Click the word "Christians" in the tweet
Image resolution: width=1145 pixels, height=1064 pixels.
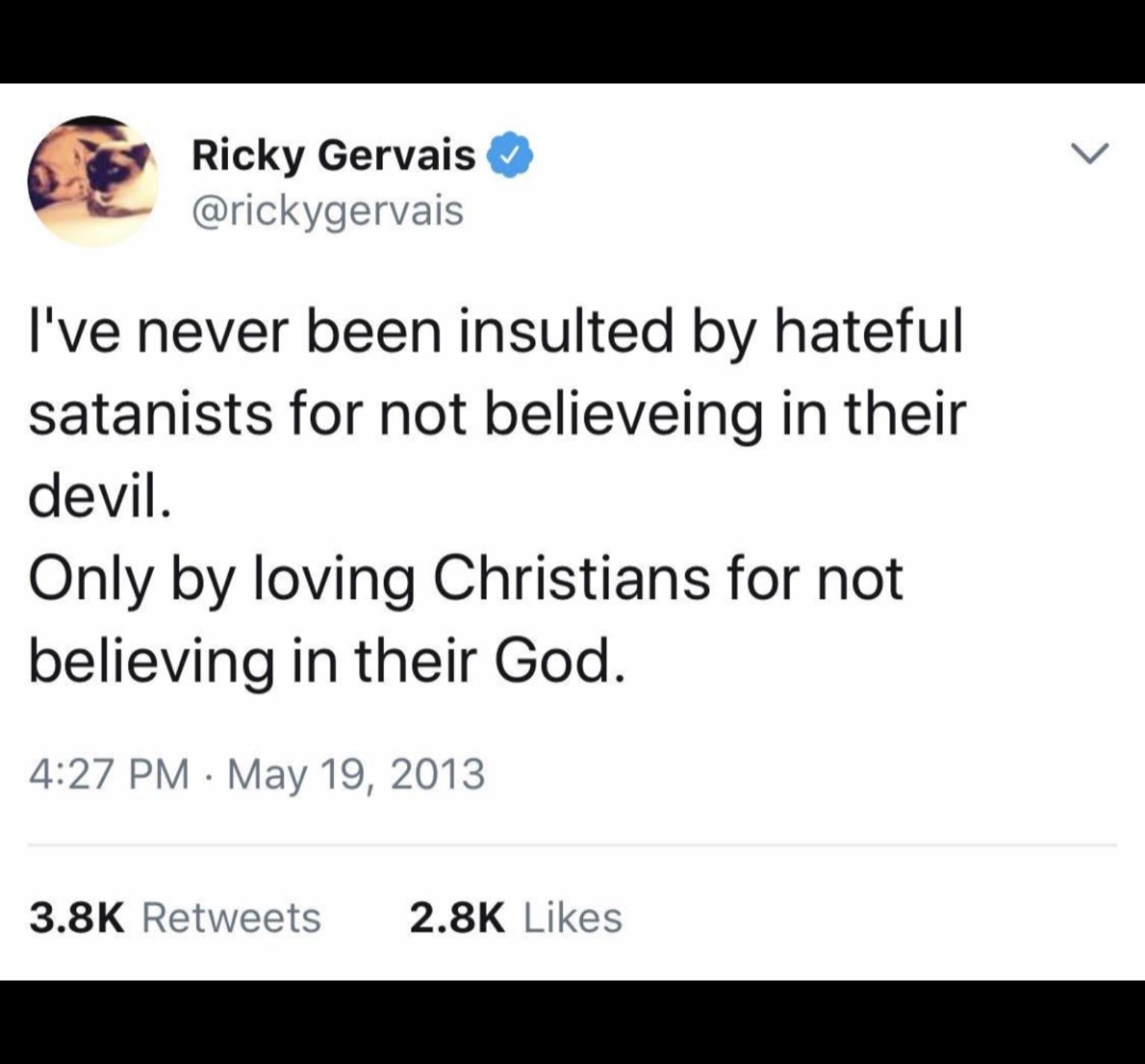coord(571,579)
